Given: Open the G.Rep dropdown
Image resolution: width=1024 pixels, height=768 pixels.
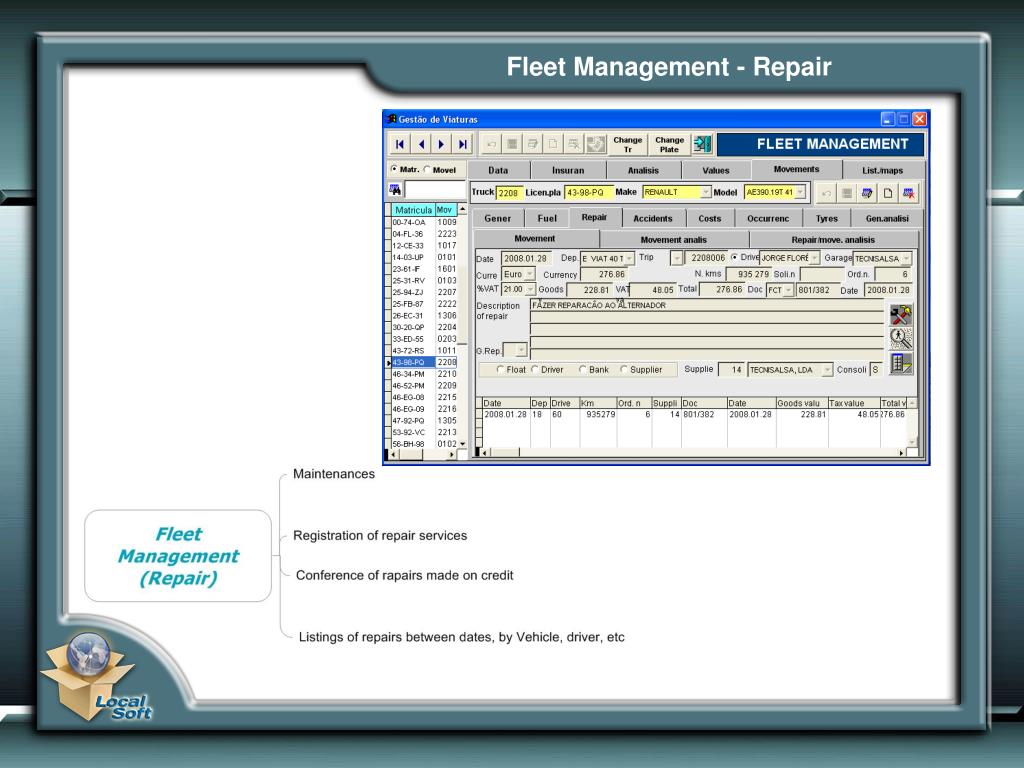Looking at the screenshot, I should click(520, 351).
